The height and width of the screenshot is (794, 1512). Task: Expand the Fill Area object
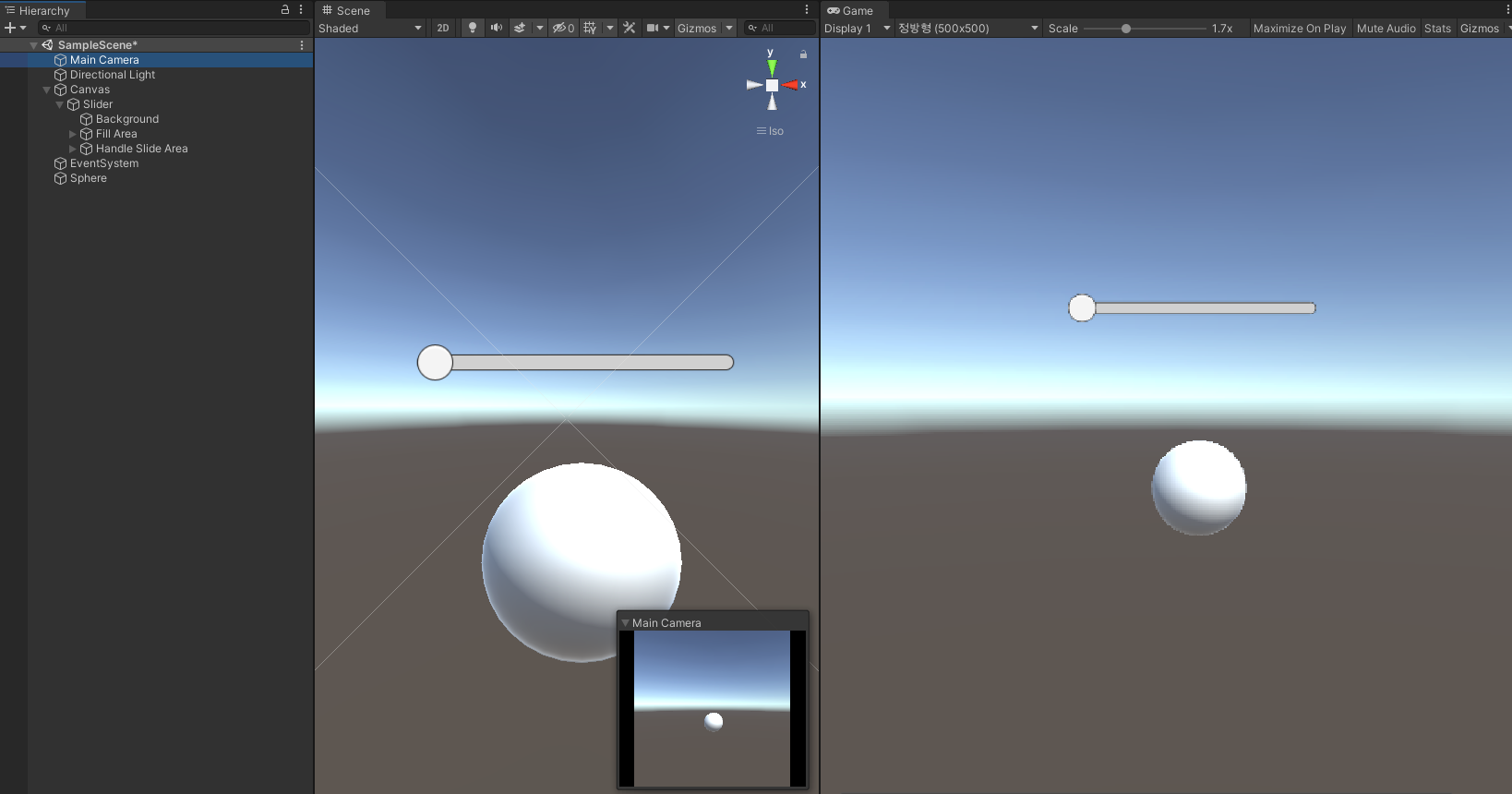(73, 134)
